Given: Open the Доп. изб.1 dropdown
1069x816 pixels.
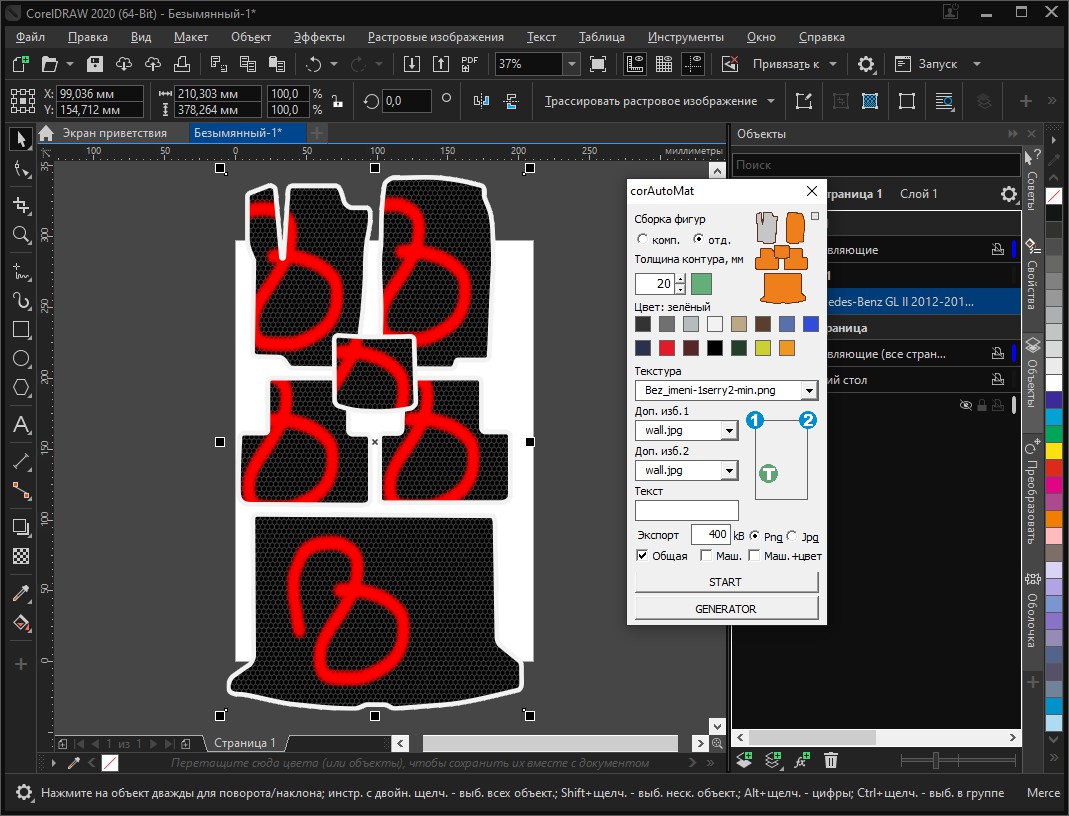Looking at the screenshot, I should point(729,430).
